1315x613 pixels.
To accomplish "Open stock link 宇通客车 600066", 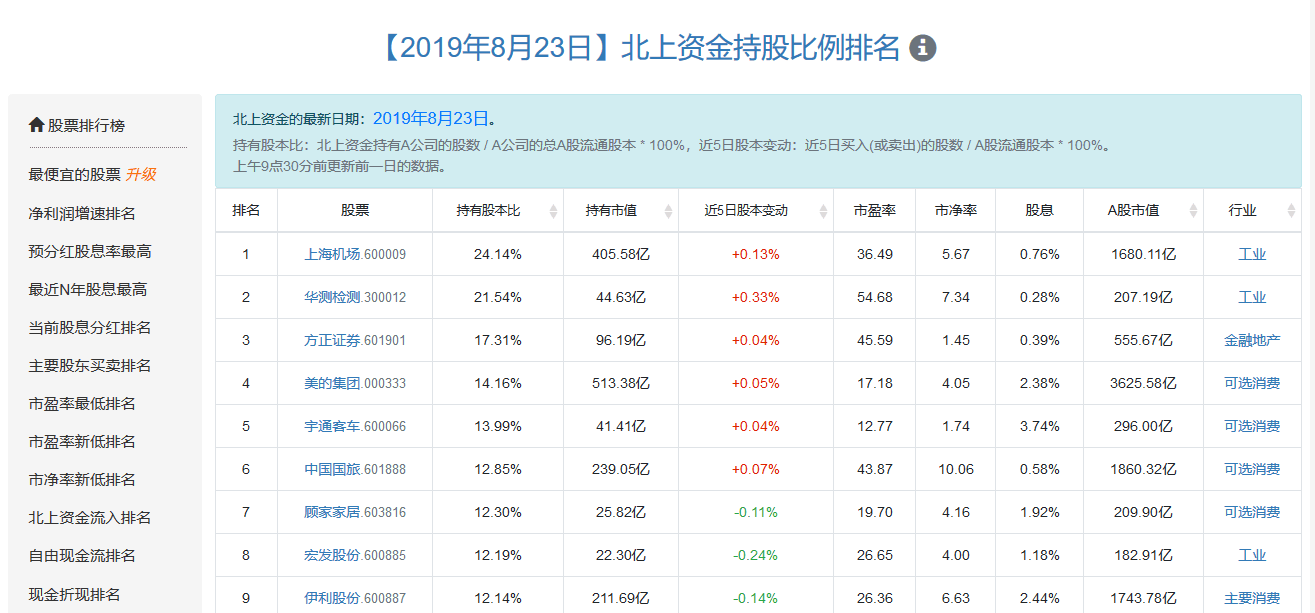I will point(355,426).
